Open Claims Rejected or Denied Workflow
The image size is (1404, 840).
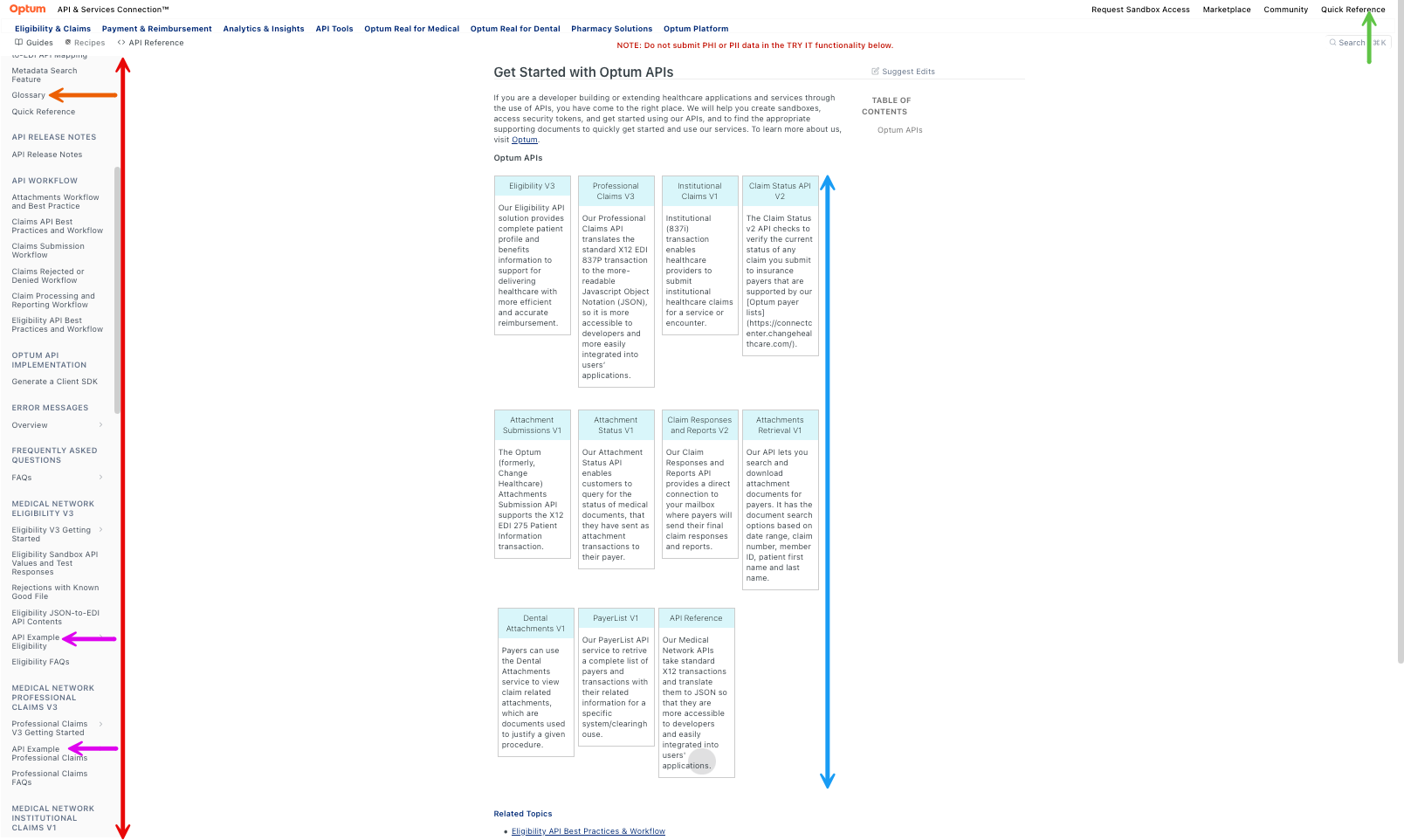click(x=48, y=276)
